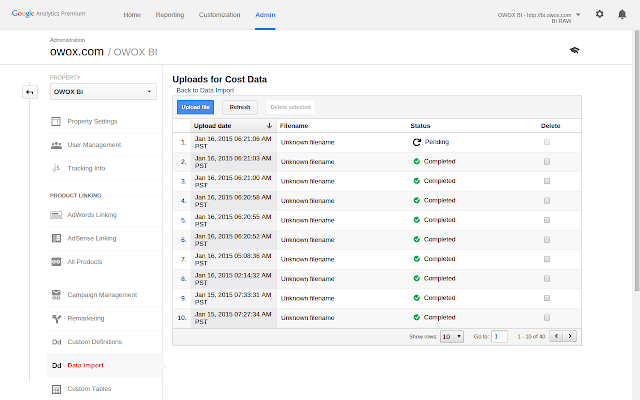The width and height of the screenshot is (640, 400).
Task: Check the delete checkbox for row 10
Action: (547, 318)
